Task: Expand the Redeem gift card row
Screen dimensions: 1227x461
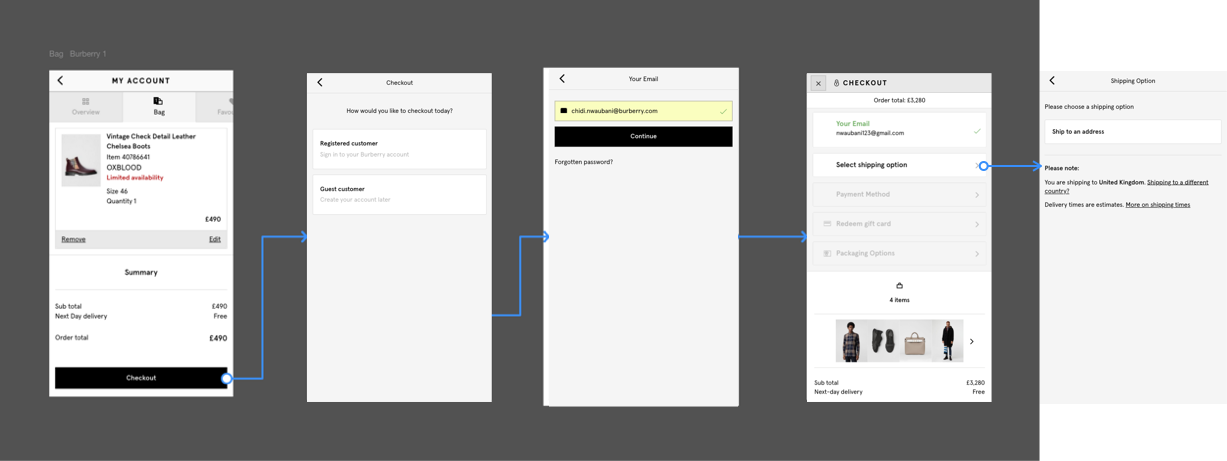Action: [899, 224]
